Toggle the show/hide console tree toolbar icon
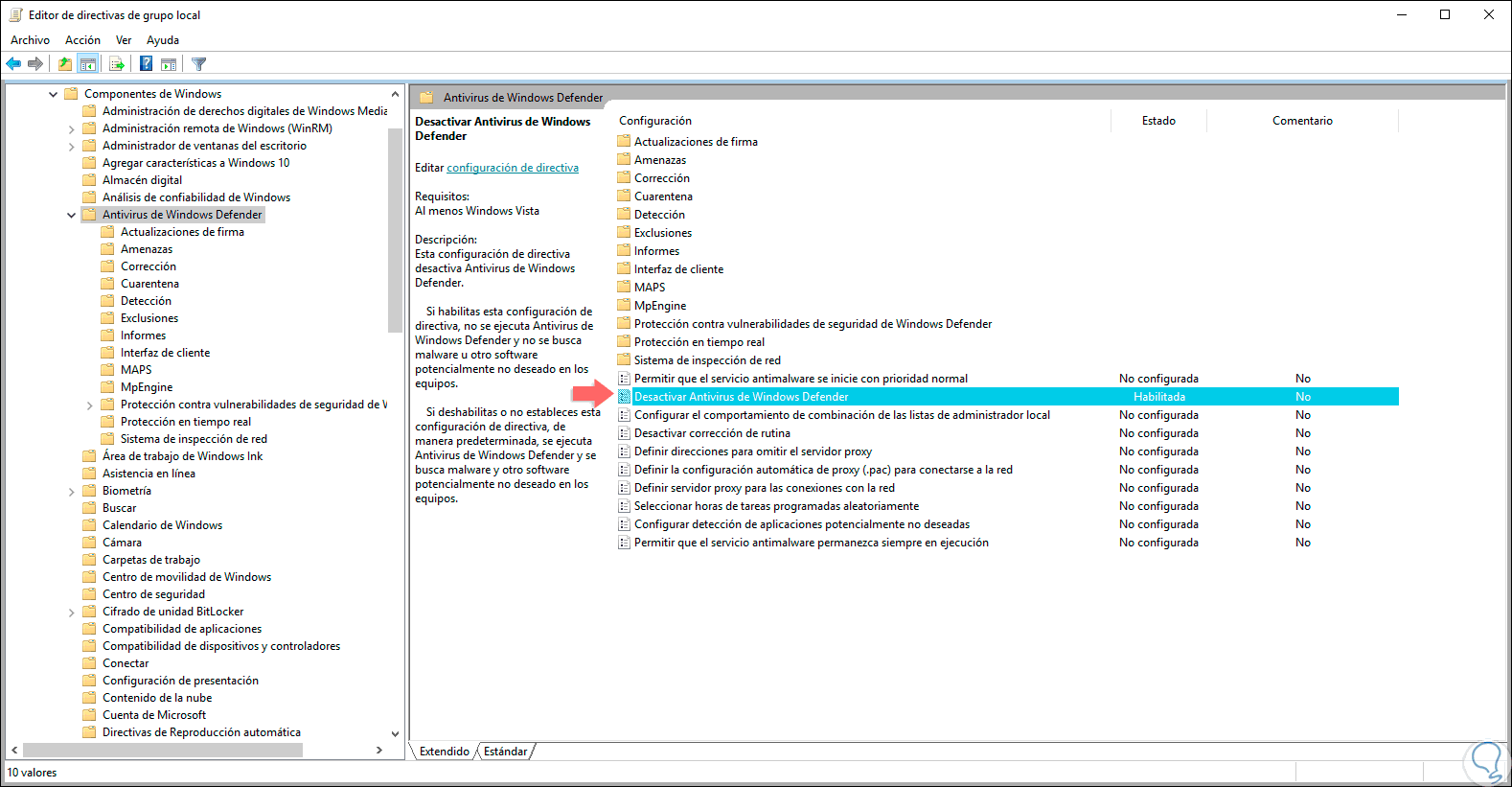The image size is (1512, 787). [x=88, y=64]
